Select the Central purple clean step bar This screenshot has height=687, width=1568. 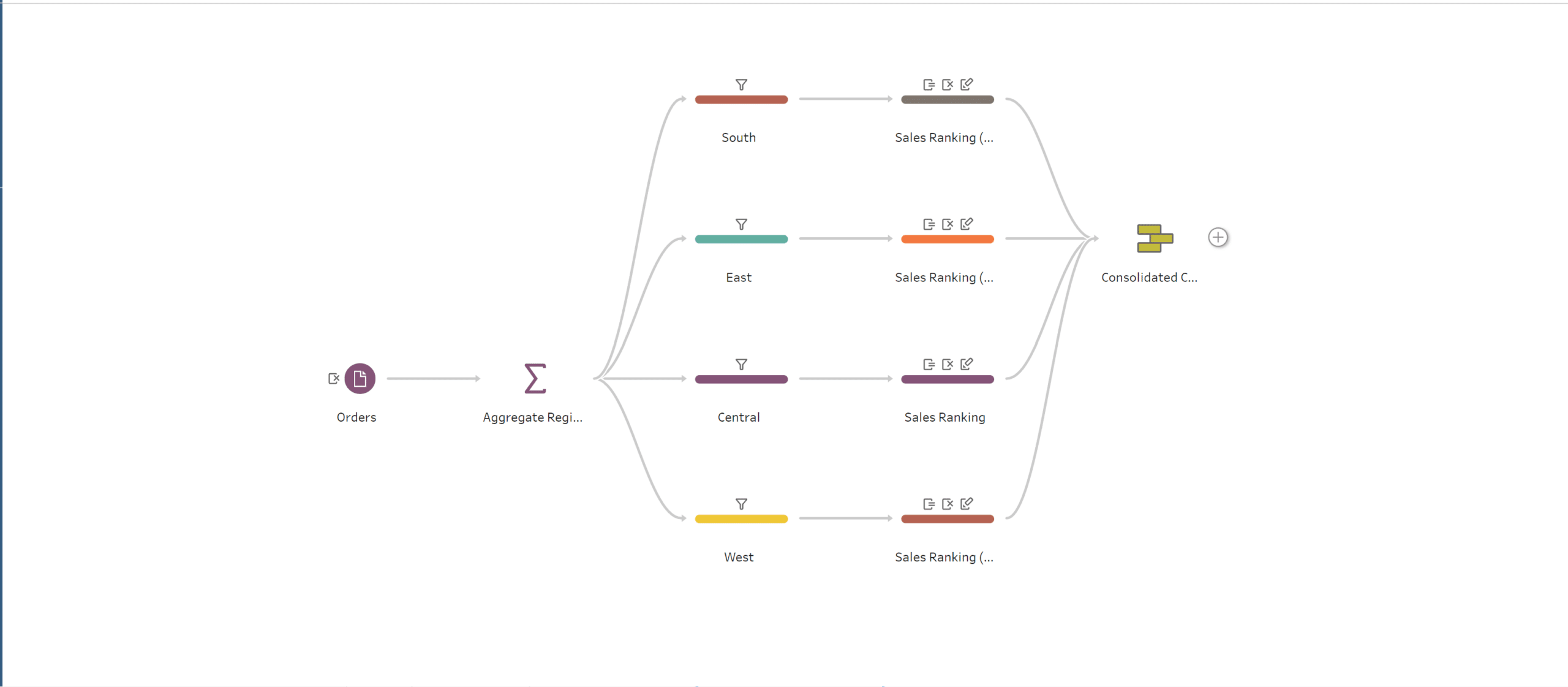click(741, 379)
